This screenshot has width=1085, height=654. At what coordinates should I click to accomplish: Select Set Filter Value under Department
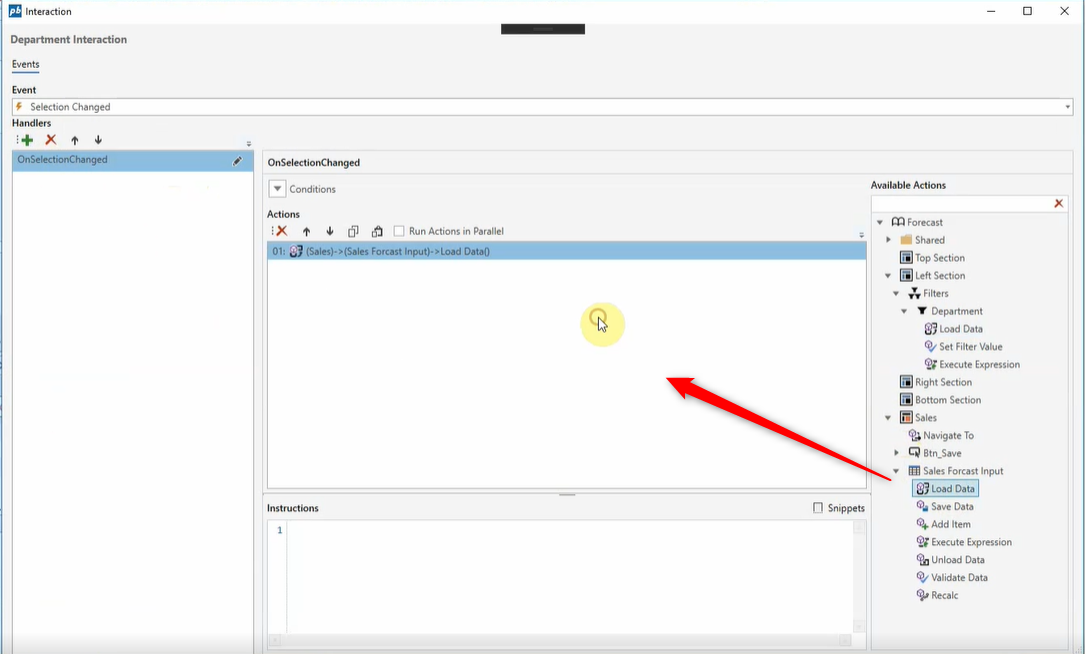(970, 347)
